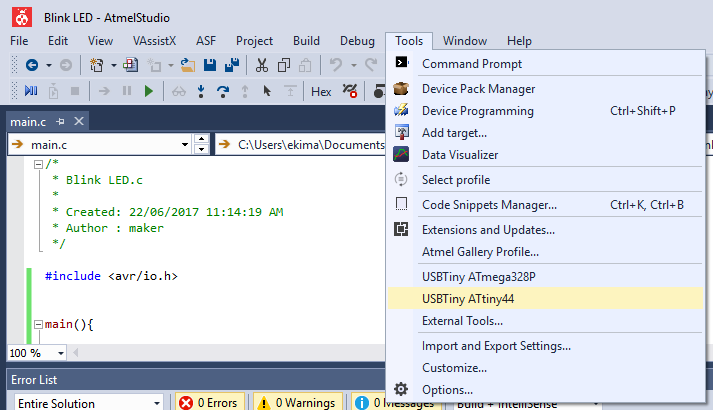Image resolution: width=713 pixels, height=410 pixels.
Task: Close the main.c editor tab
Action: point(79,121)
